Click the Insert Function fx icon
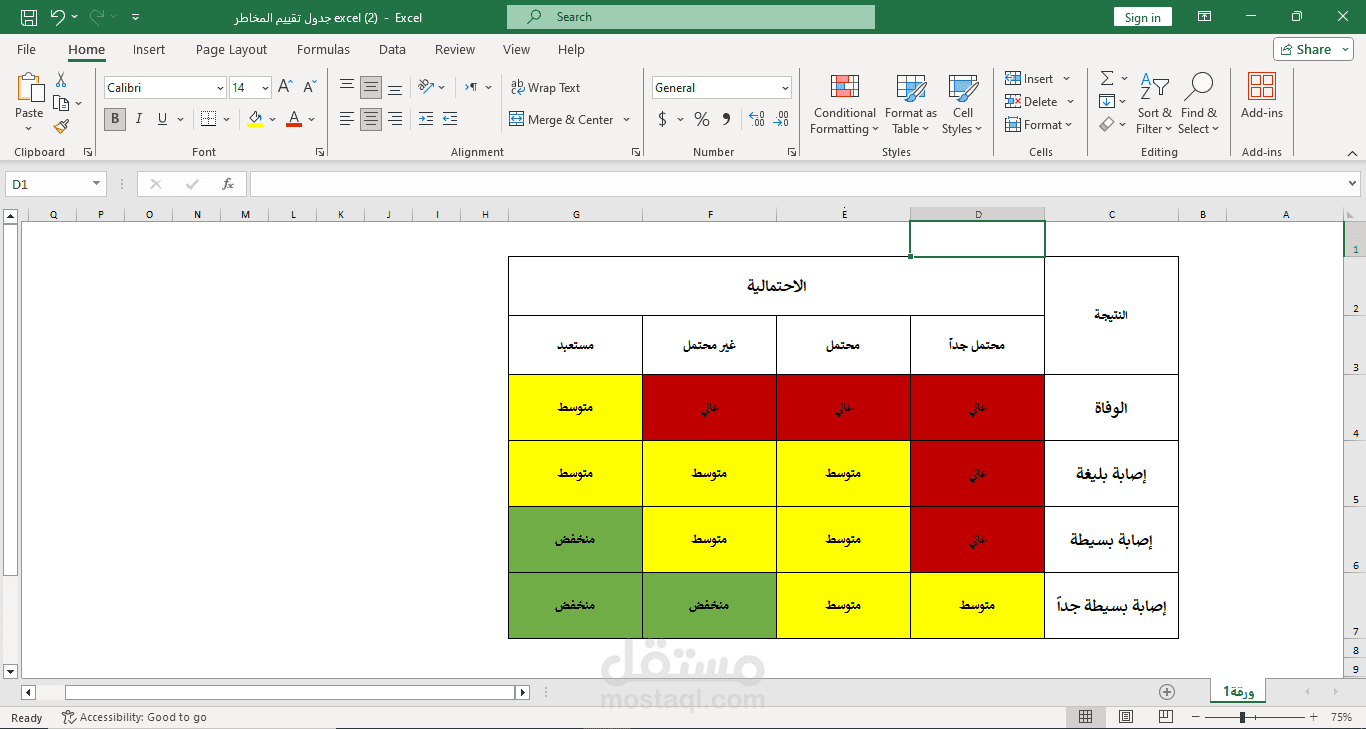This screenshot has height=729, width=1366. click(228, 184)
